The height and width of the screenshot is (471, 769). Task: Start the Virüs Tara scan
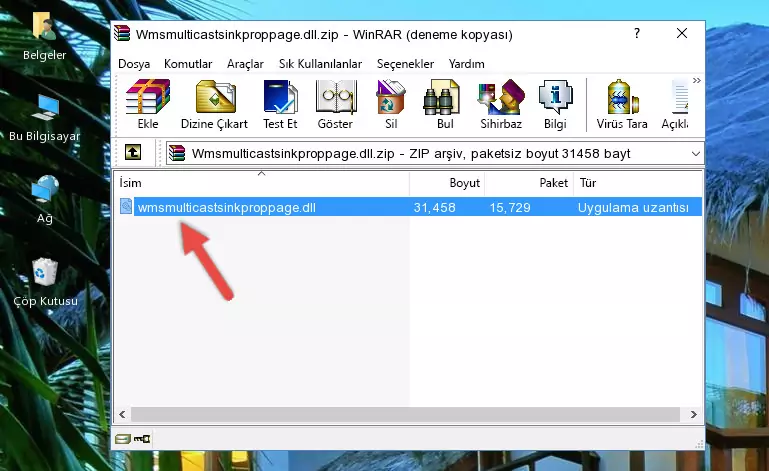click(622, 104)
